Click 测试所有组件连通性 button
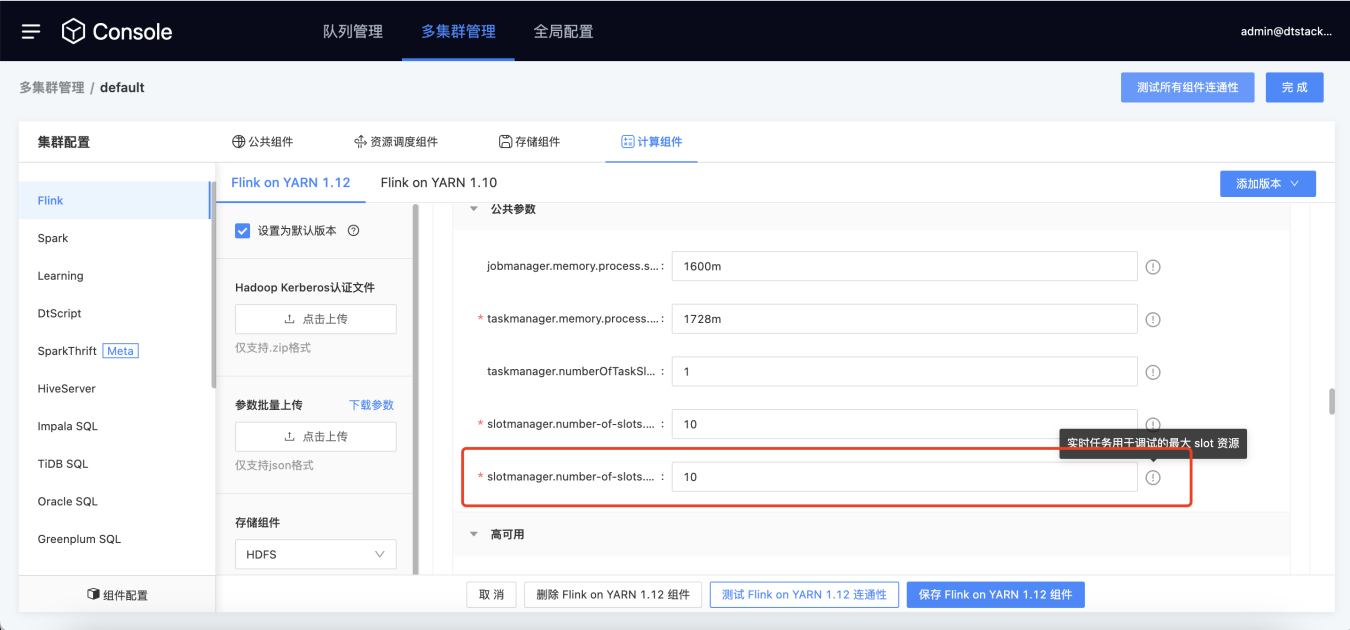This screenshot has width=1350, height=630. click(1187, 87)
